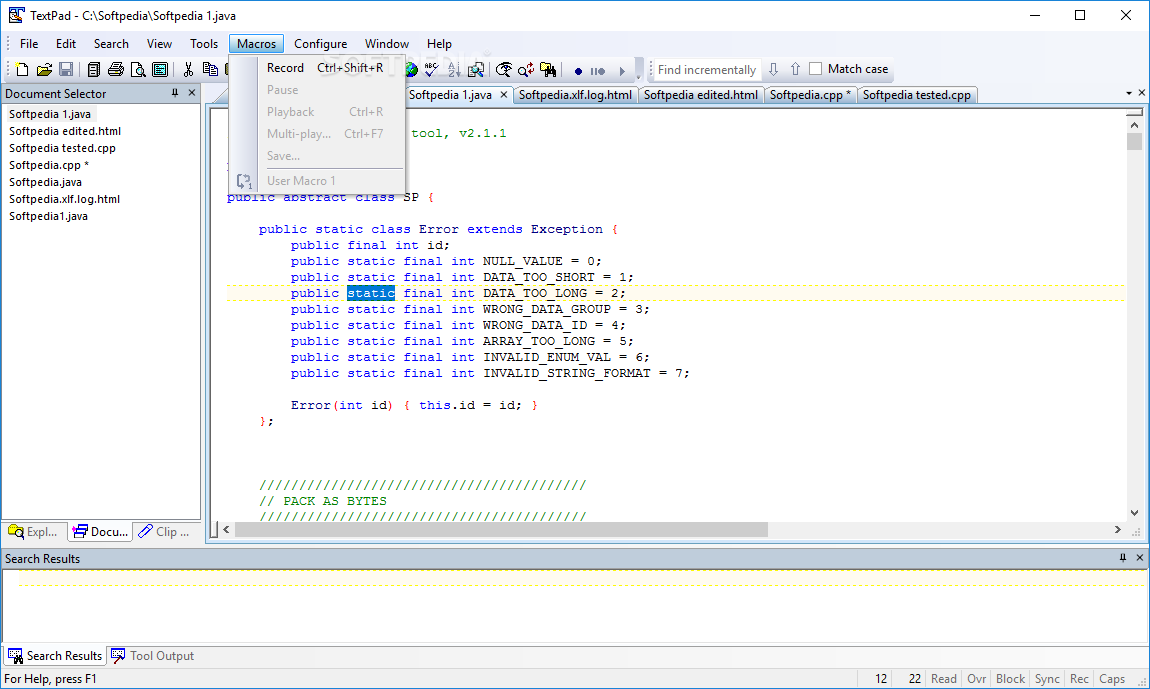Pin the Document Selector panel
The width and height of the screenshot is (1150, 689).
point(175,93)
